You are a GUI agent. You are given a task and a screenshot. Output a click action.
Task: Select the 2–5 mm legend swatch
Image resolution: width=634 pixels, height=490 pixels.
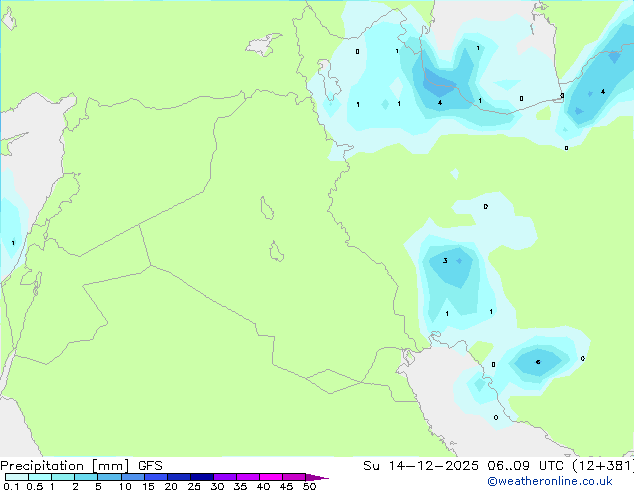coord(86,477)
